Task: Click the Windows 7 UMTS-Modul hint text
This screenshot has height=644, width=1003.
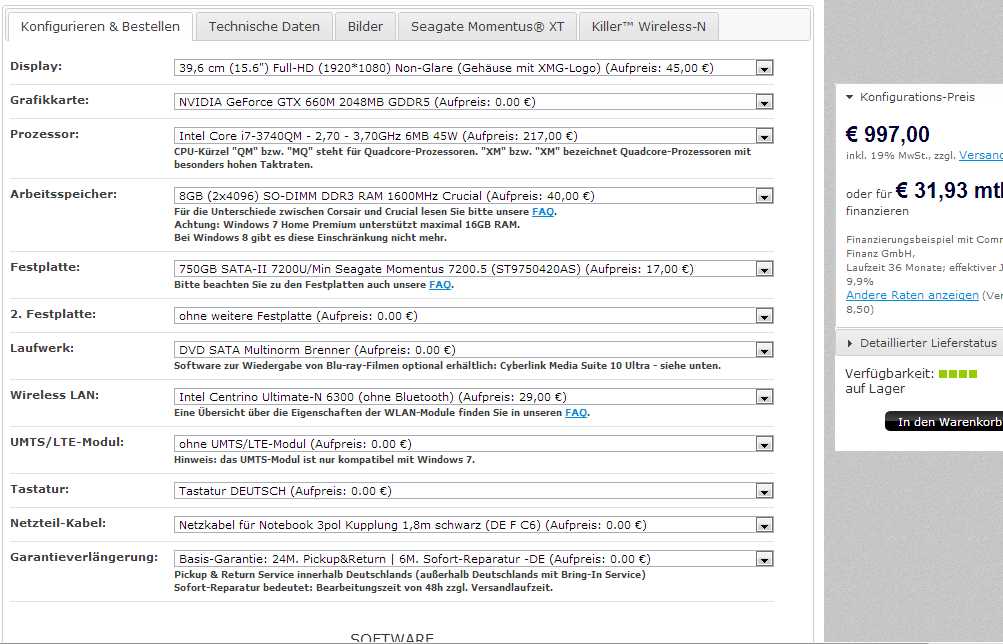Action: point(324,460)
